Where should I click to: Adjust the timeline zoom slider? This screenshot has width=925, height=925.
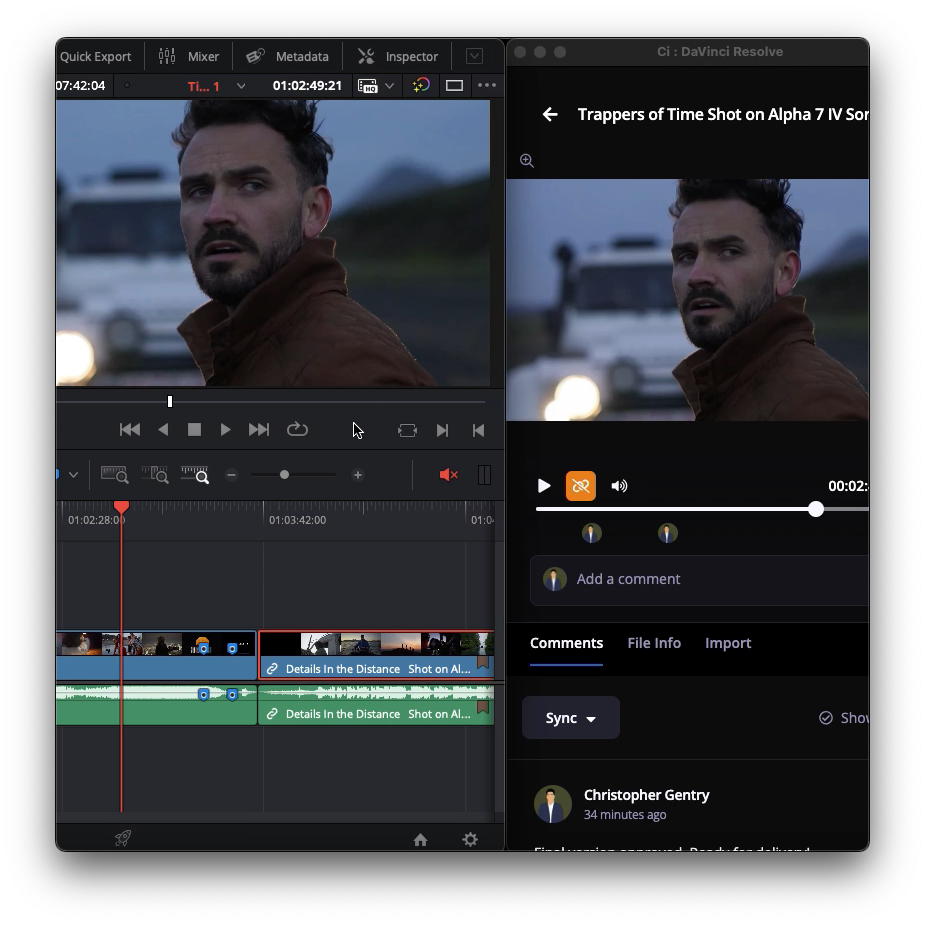(284, 475)
